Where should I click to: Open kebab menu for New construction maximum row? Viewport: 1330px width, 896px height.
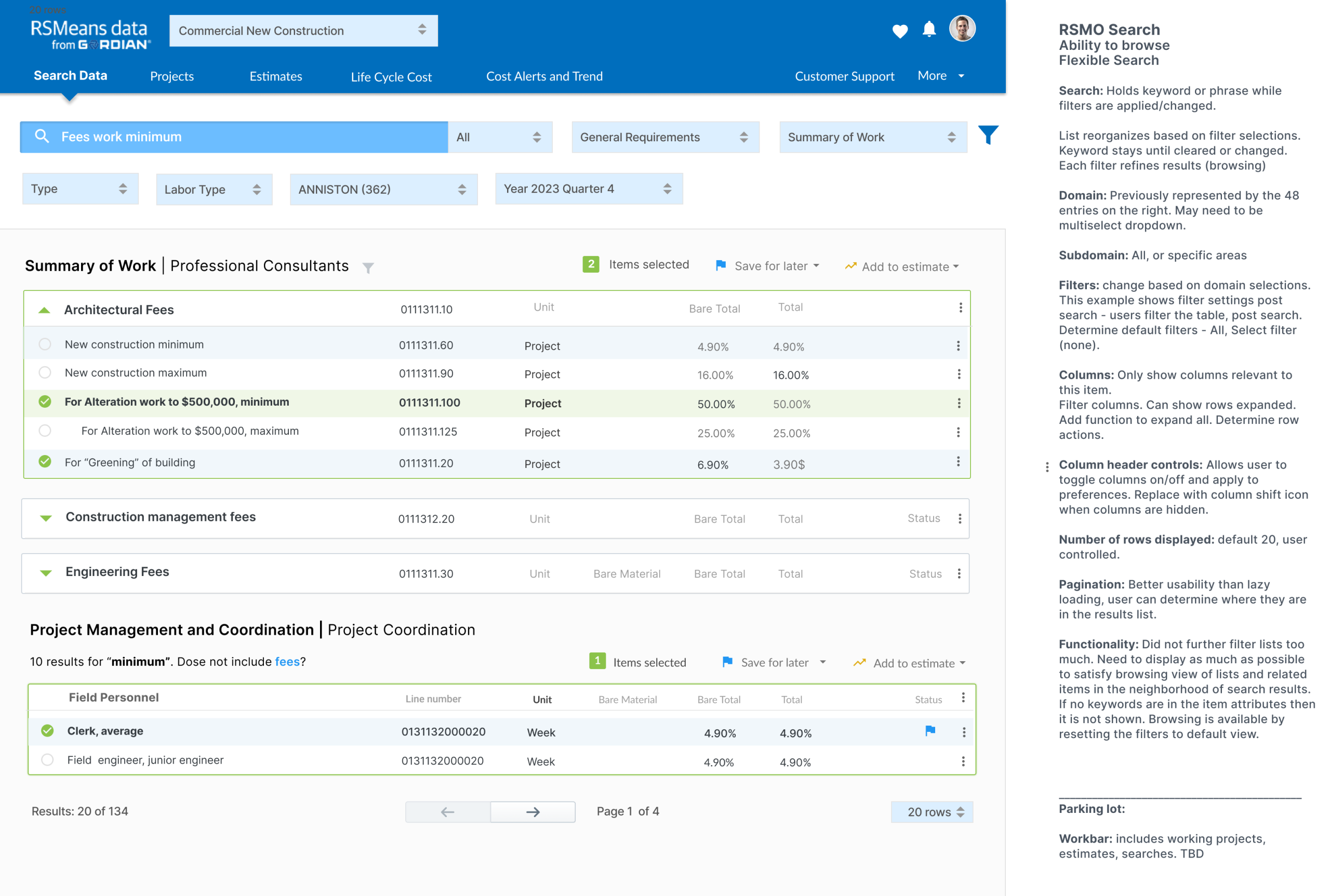click(959, 375)
